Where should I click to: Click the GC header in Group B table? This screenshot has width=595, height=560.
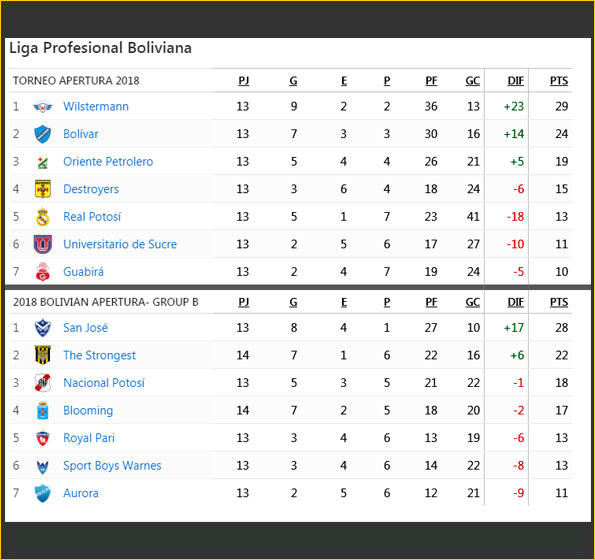[x=472, y=302]
